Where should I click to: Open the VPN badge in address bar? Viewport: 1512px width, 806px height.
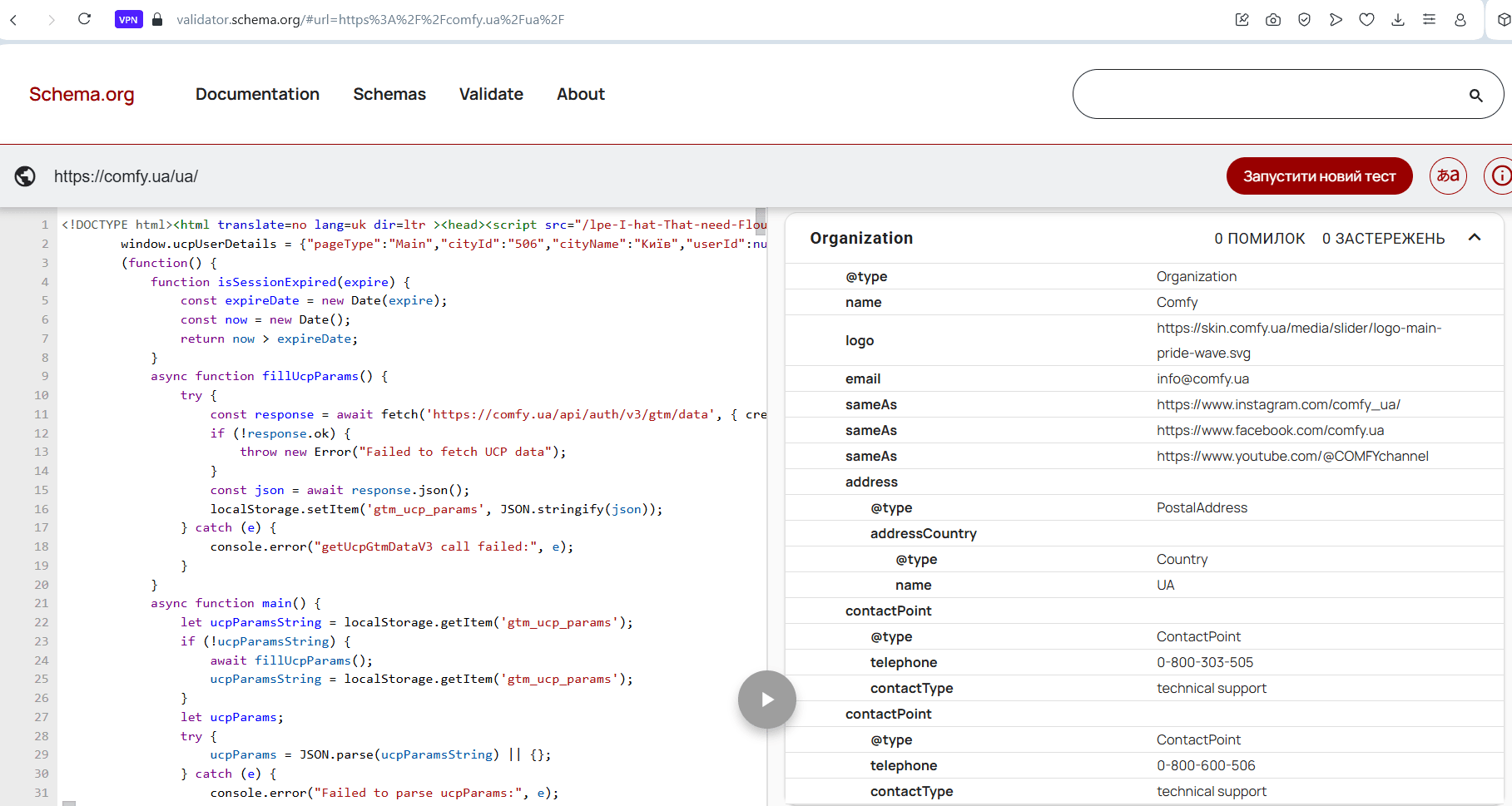click(128, 19)
